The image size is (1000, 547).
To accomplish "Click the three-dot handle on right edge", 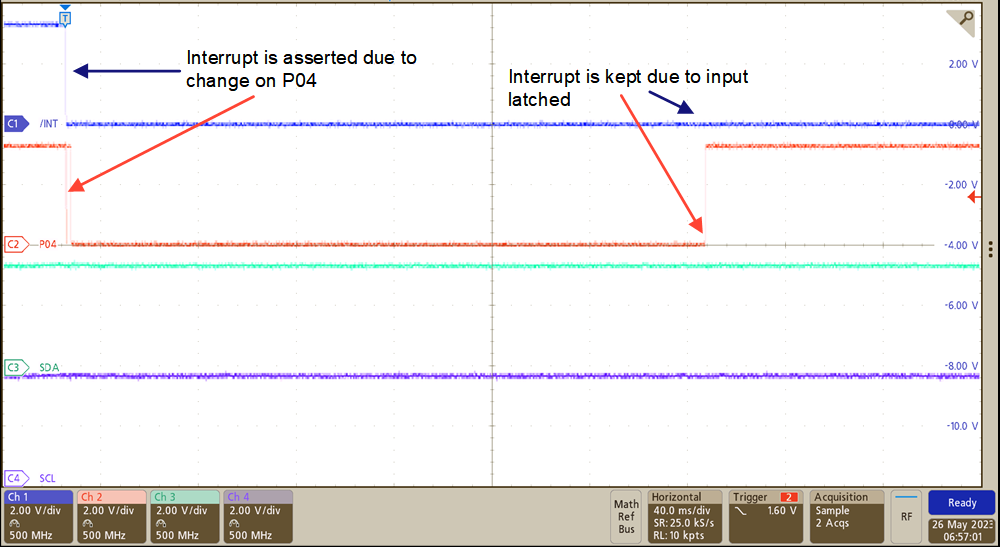I will 989,248.
